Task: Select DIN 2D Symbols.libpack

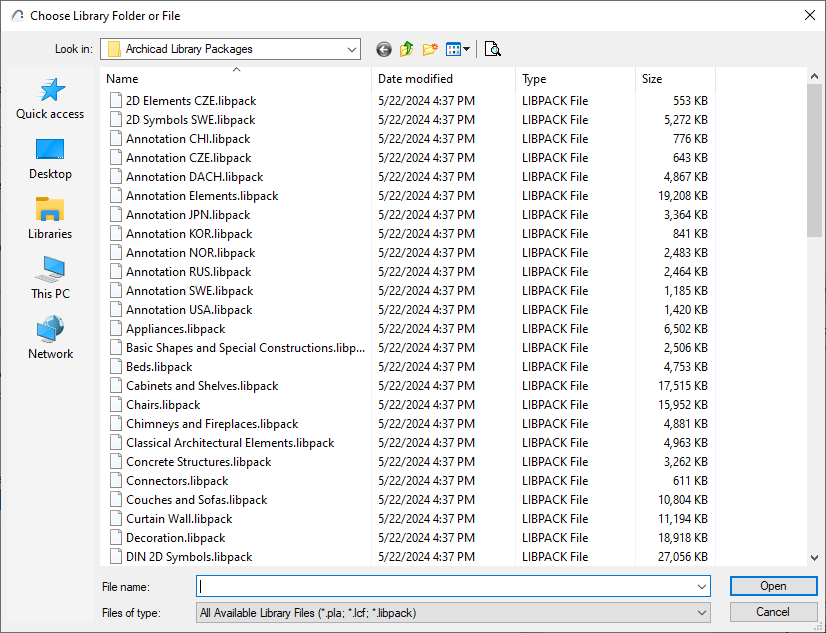Action: pos(189,557)
